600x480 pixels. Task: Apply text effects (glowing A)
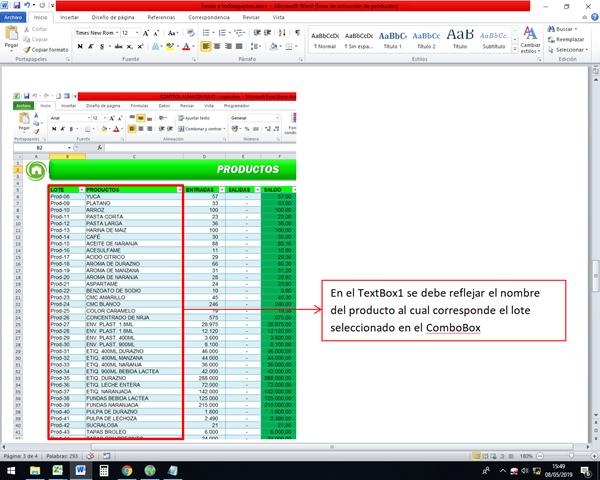click(x=155, y=46)
